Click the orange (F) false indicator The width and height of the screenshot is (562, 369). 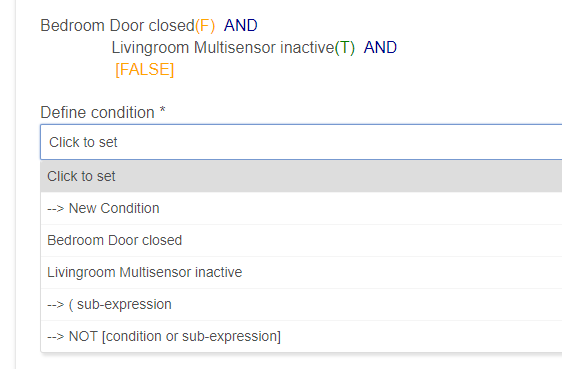tap(205, 26)
